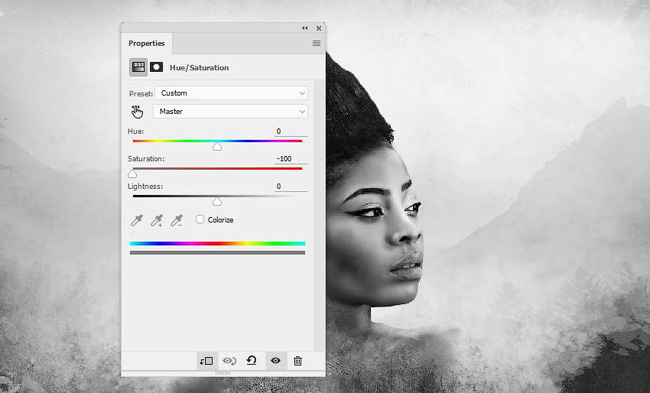Open the Properties panel menu
The width and height of the screenshot is (650, 393).
point(316,43)
